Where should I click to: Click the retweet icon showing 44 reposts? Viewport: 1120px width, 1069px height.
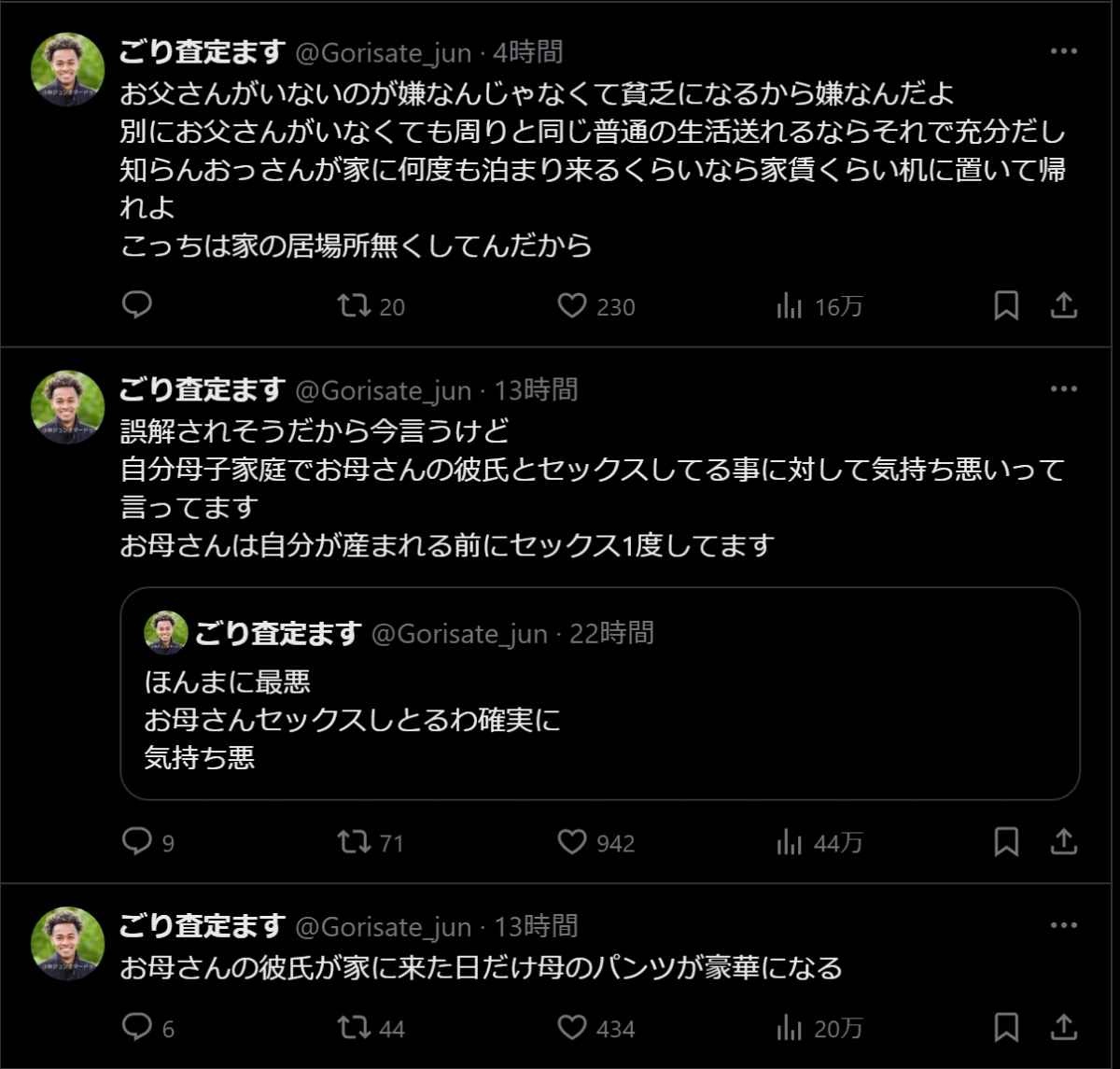[357, 1030]
